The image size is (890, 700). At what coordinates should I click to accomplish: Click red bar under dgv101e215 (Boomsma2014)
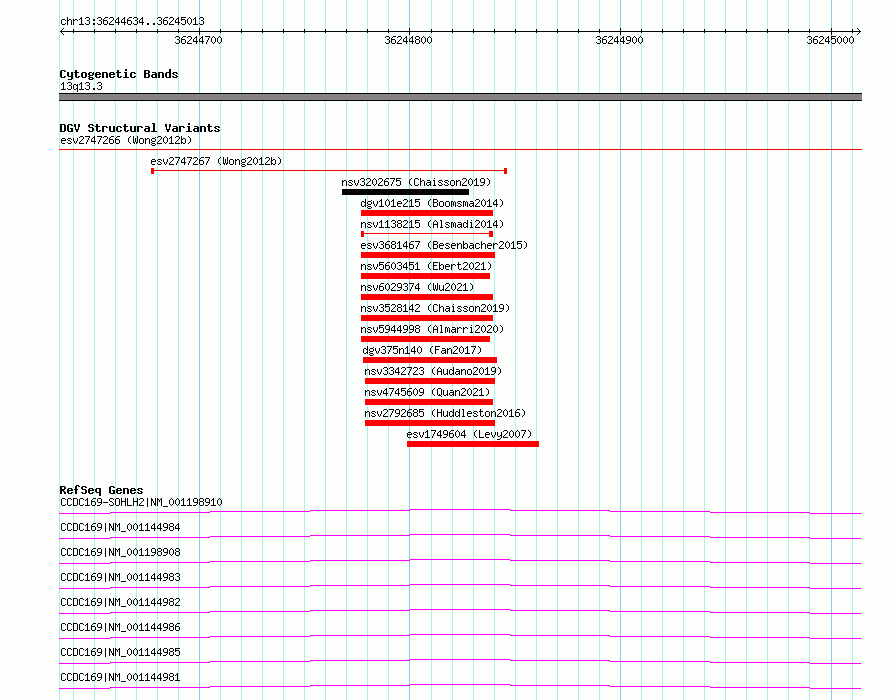[427, 213]
